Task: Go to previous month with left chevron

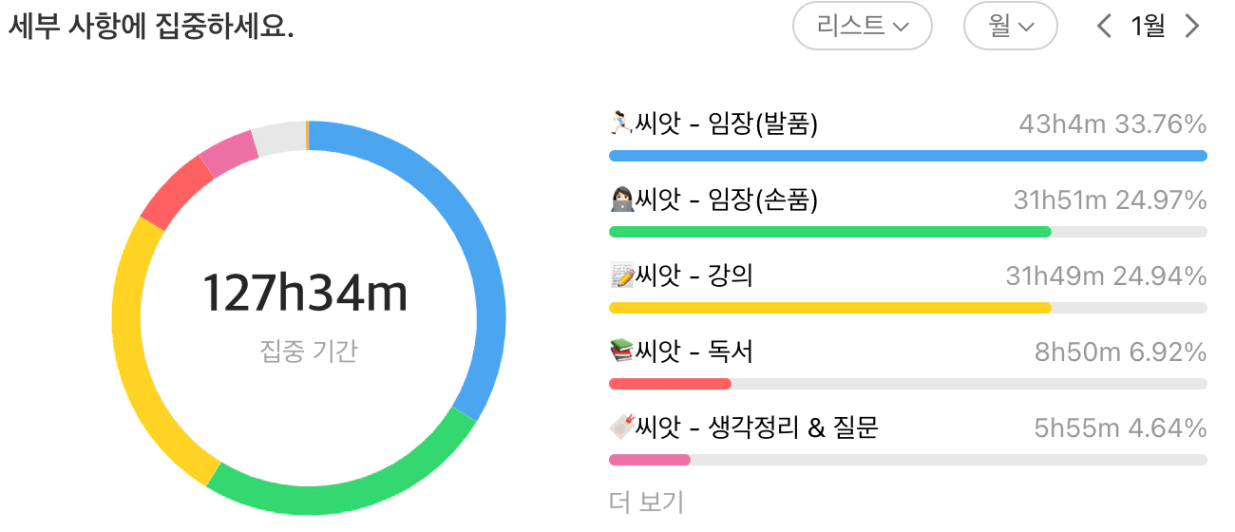Action: [x=1104, y=26]
